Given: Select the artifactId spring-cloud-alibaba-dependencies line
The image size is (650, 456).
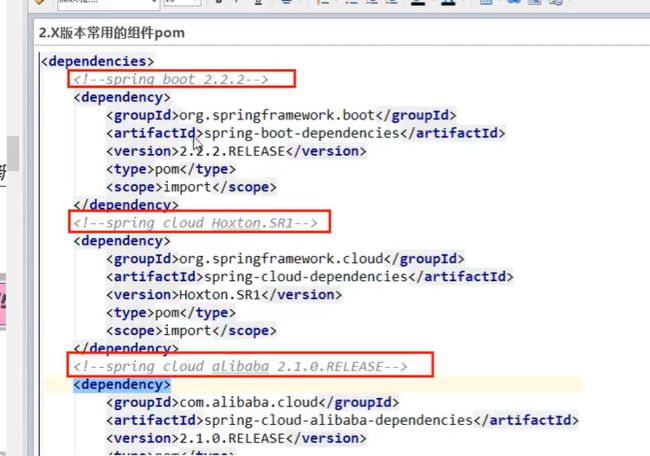Looking at the screenshot, I should coord(342,420).
